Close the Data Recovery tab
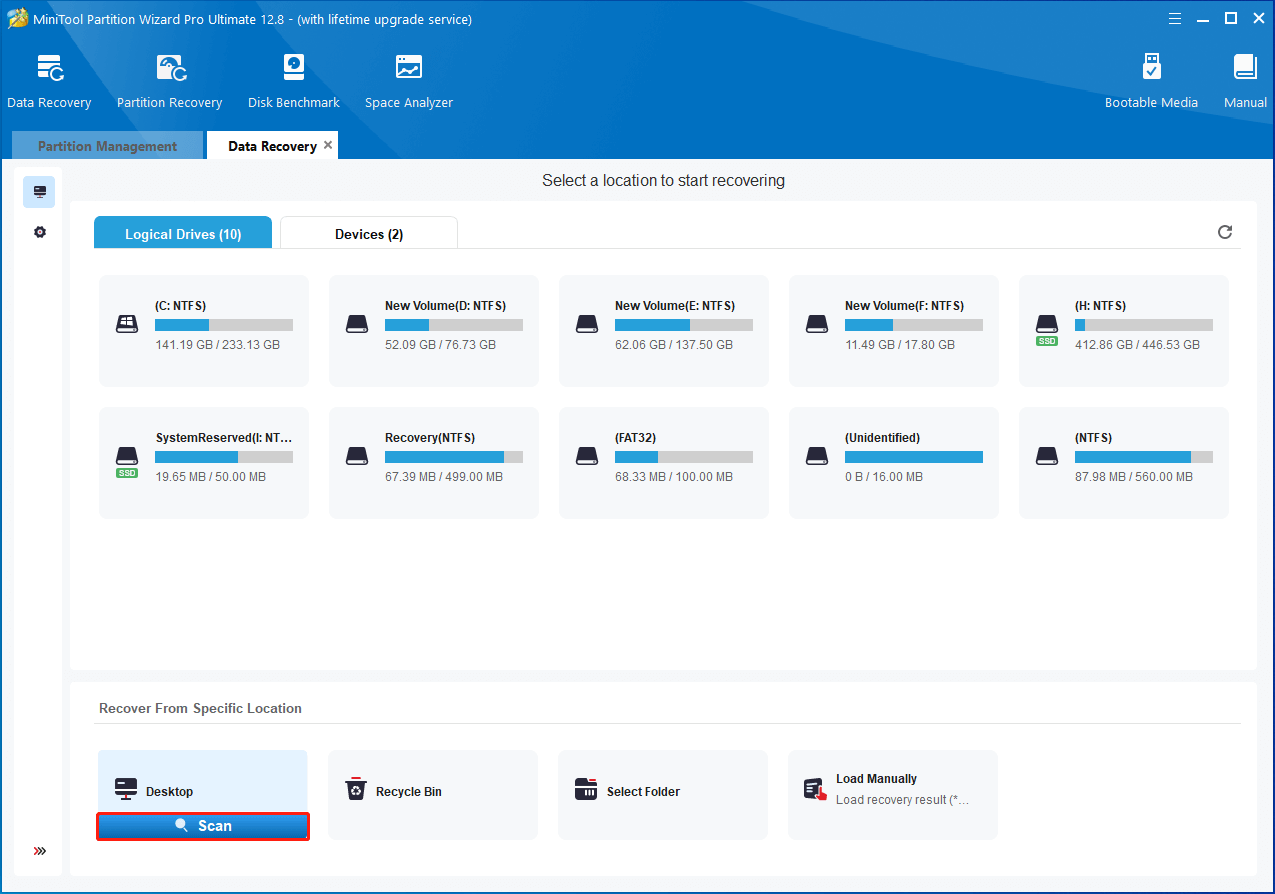Image resolution: width=1275 pixels, height=894 pixels. click(x=328, y=145)
